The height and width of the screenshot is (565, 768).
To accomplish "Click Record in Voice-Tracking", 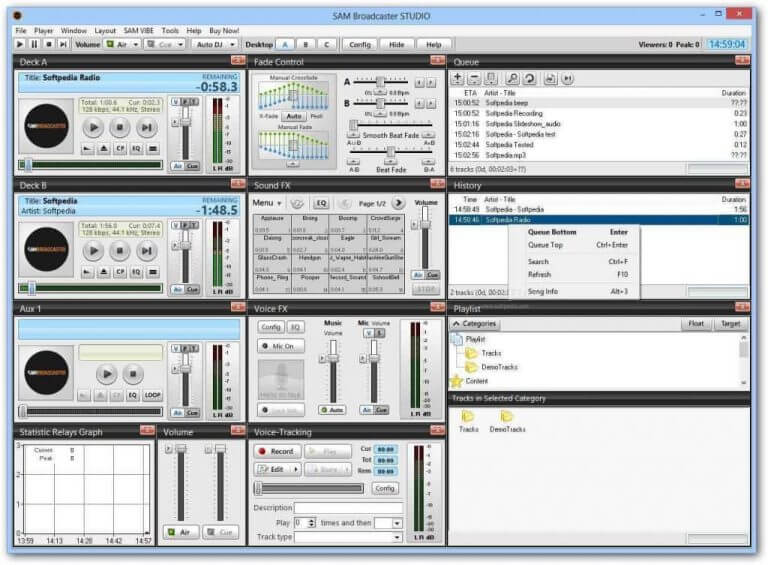I will coord(277,451).
